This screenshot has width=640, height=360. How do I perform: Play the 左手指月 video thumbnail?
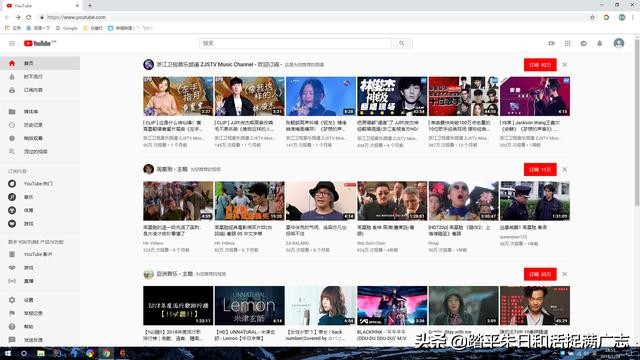tap(178, 96)
